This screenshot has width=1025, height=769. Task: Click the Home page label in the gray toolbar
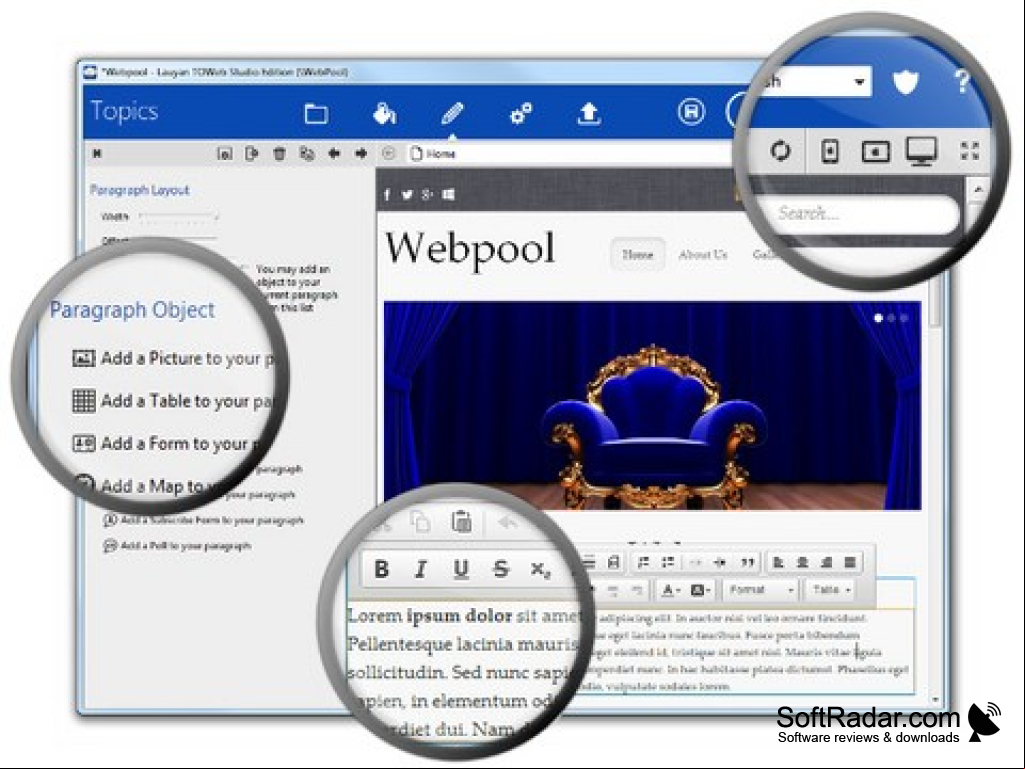point(440,154)
